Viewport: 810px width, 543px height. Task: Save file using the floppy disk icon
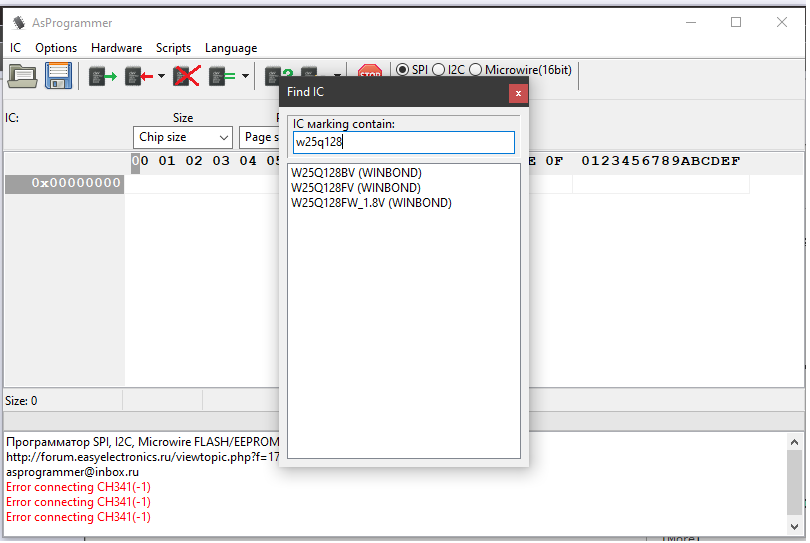[58, 76]
